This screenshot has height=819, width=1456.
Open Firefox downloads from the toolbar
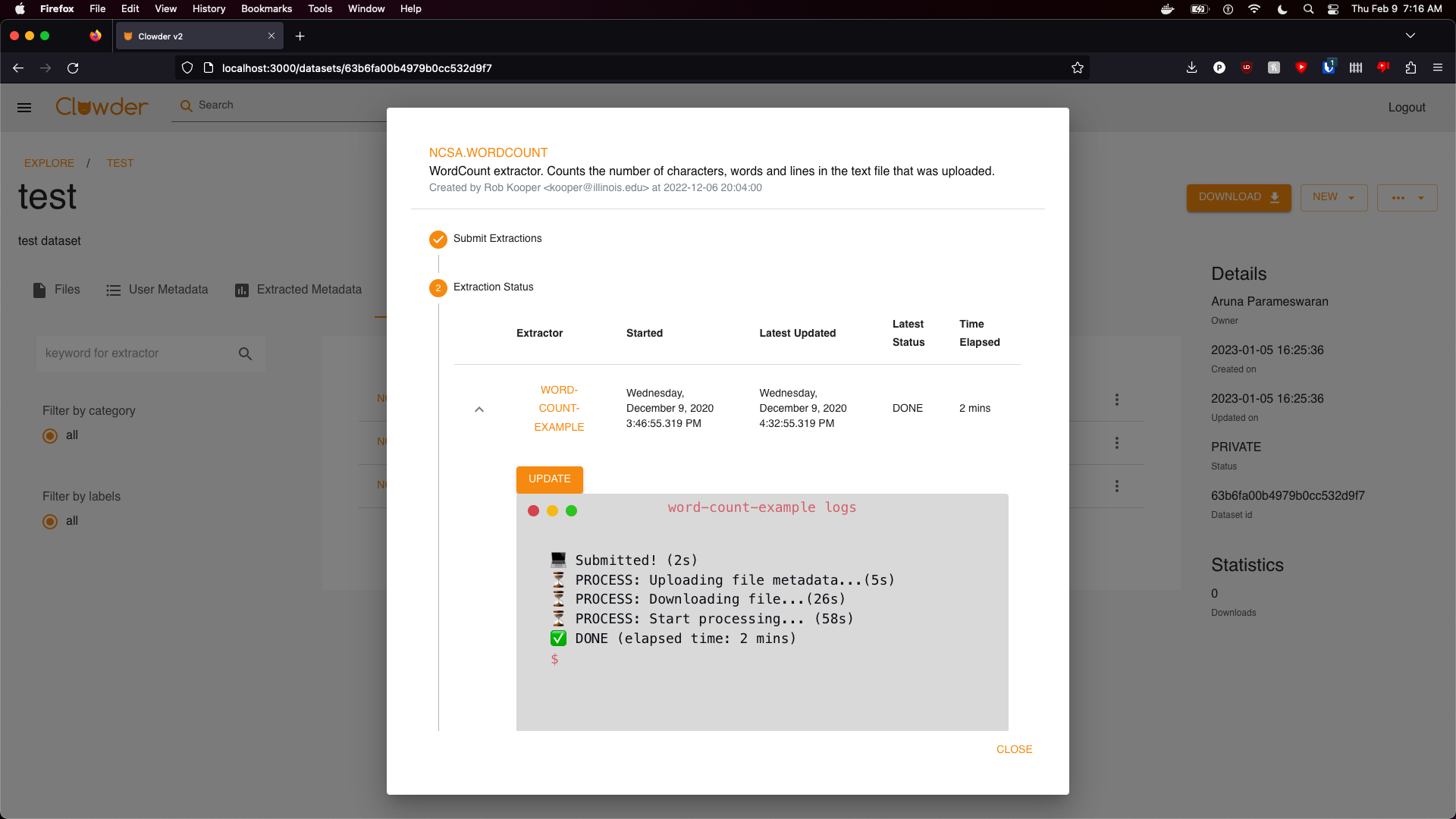[1191, 67]
